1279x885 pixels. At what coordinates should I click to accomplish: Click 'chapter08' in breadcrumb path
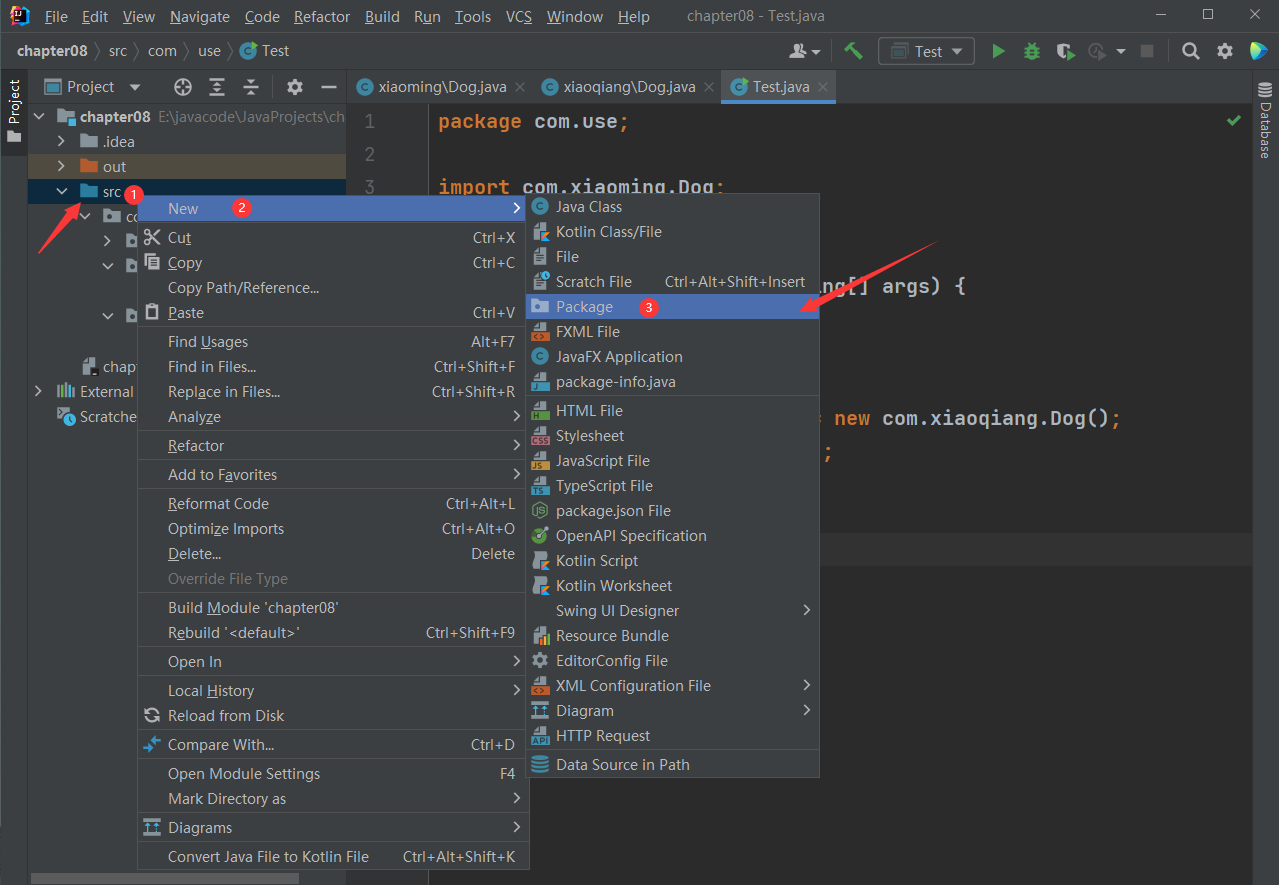click(x=52, y=51)
